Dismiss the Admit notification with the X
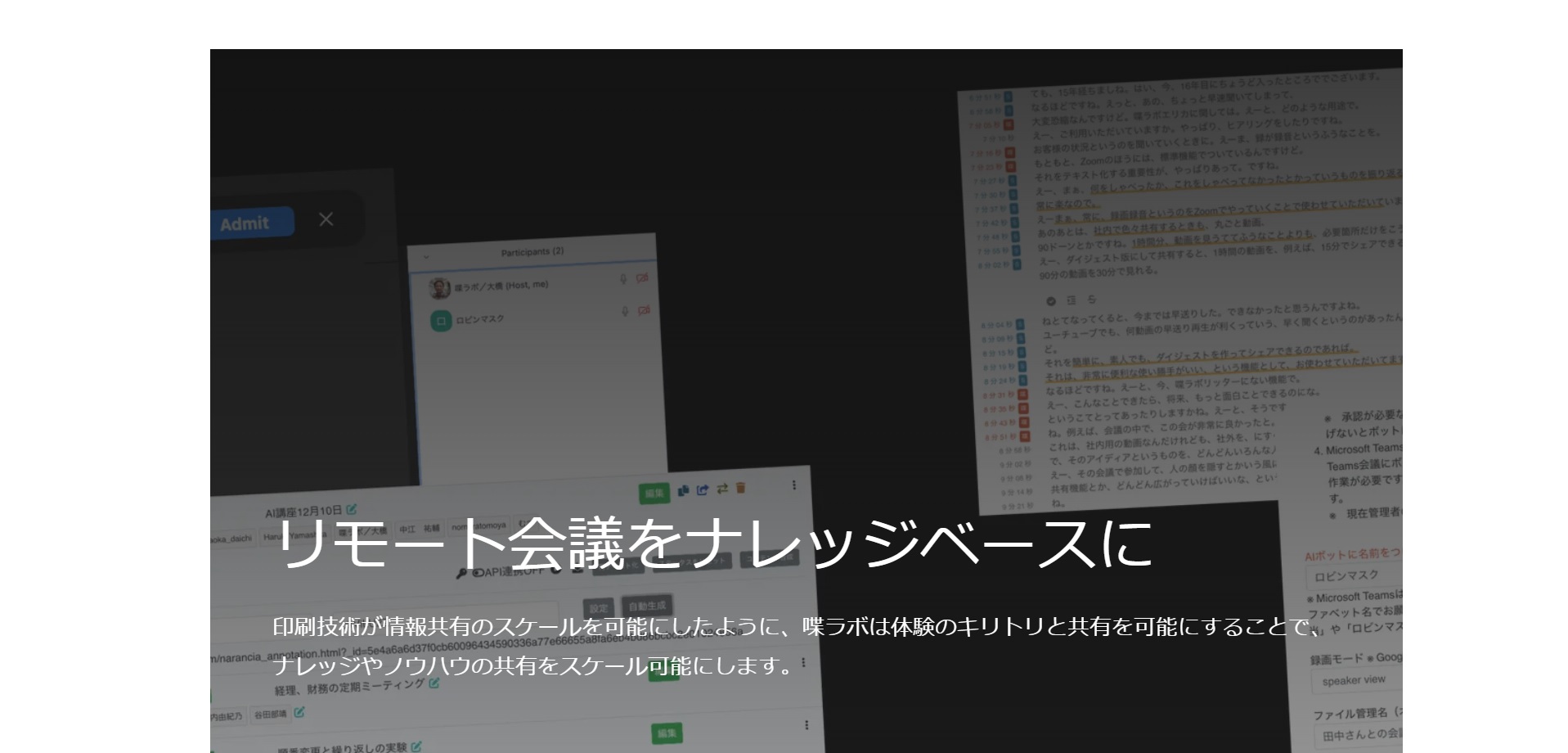Image resolution: width=1568 pixels, height=753 pixels. point(326,219)
